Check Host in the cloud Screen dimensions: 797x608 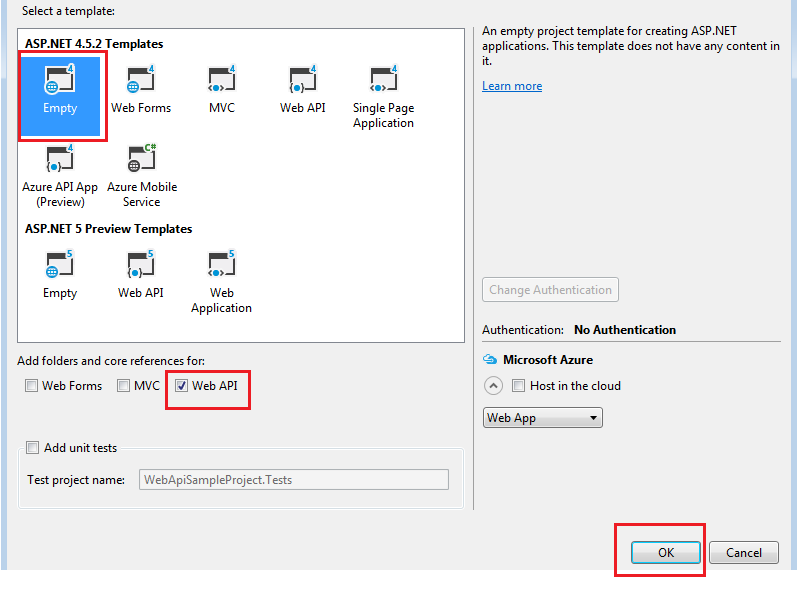tap(518, 386)
